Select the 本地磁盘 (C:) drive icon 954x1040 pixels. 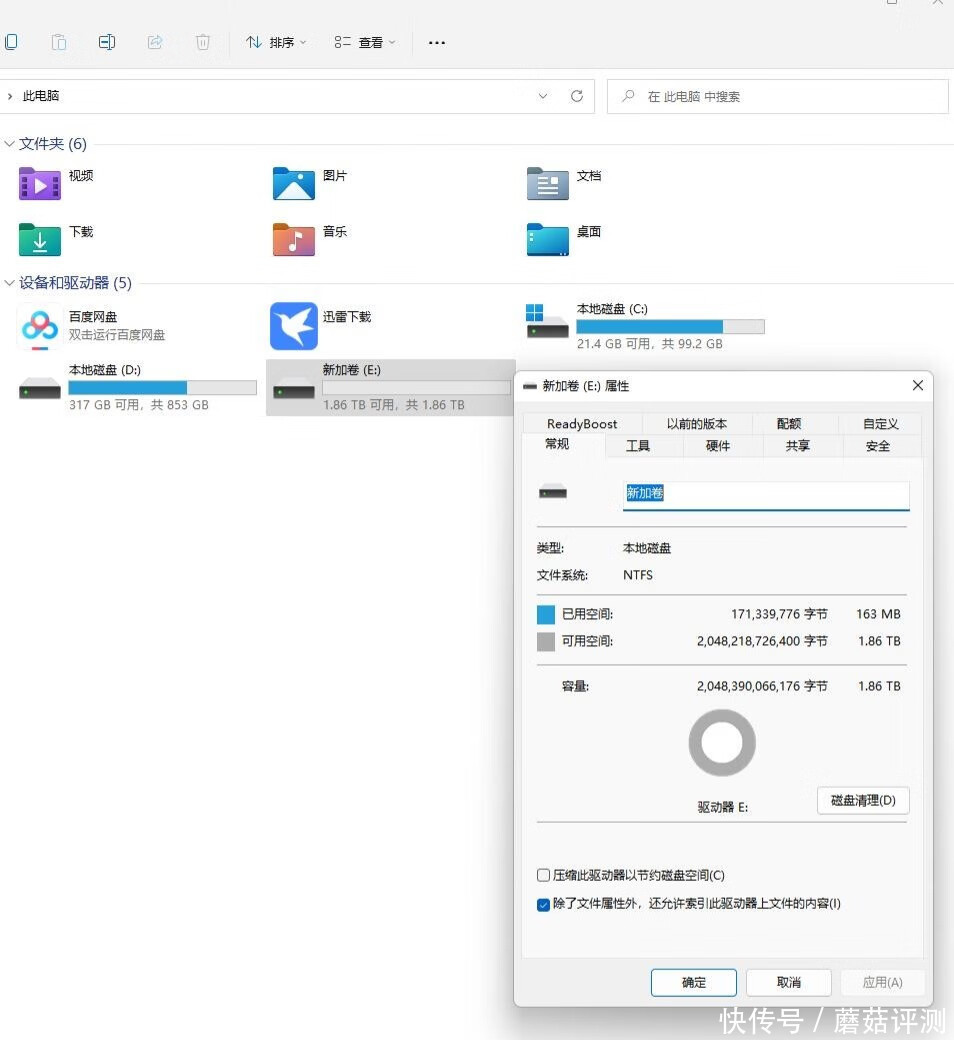(547, 322)
